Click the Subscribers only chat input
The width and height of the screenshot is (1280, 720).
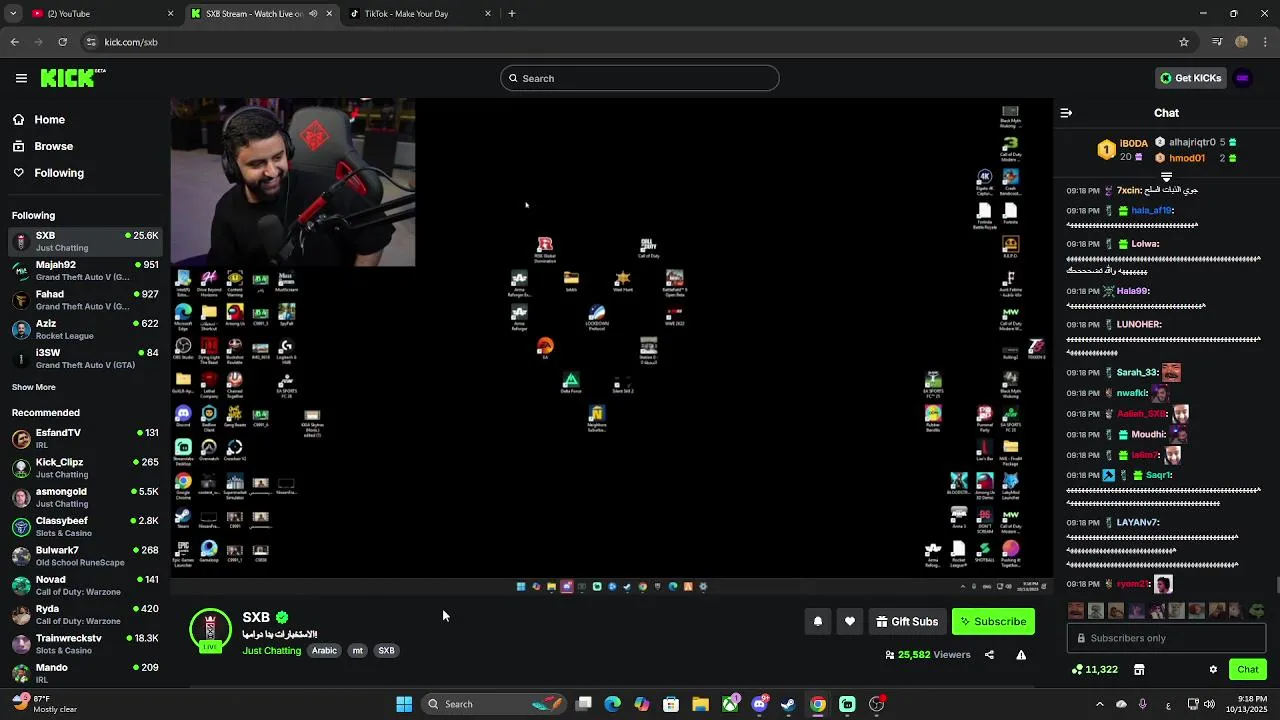point(1166,638)
